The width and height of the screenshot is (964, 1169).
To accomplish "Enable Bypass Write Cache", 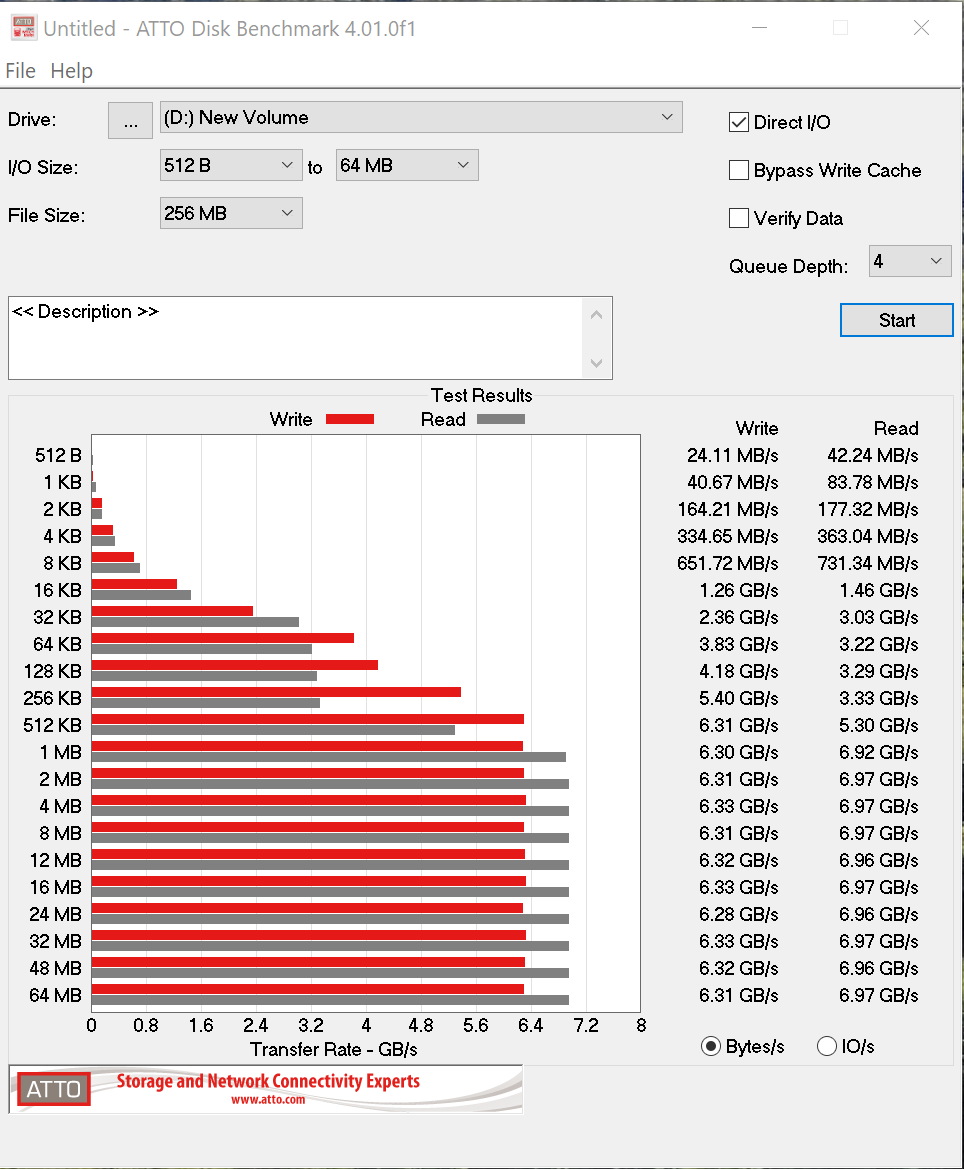I will tap(739, 171).
